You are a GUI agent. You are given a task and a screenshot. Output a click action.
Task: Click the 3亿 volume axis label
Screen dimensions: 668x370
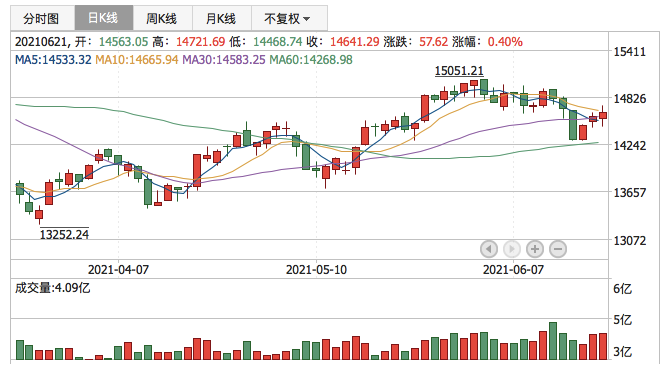[x=622, y=352]
